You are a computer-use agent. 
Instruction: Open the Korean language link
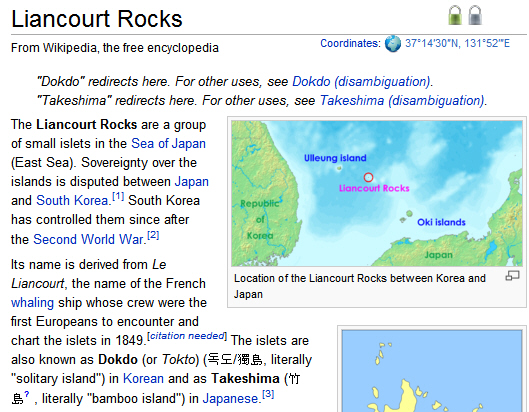(143, 379)
